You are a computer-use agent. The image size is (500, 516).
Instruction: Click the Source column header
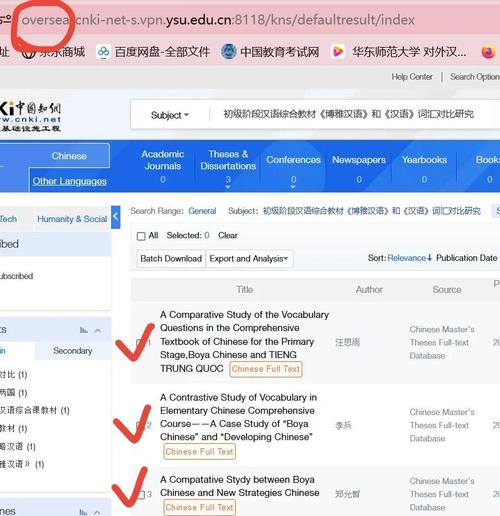[447, 290]
